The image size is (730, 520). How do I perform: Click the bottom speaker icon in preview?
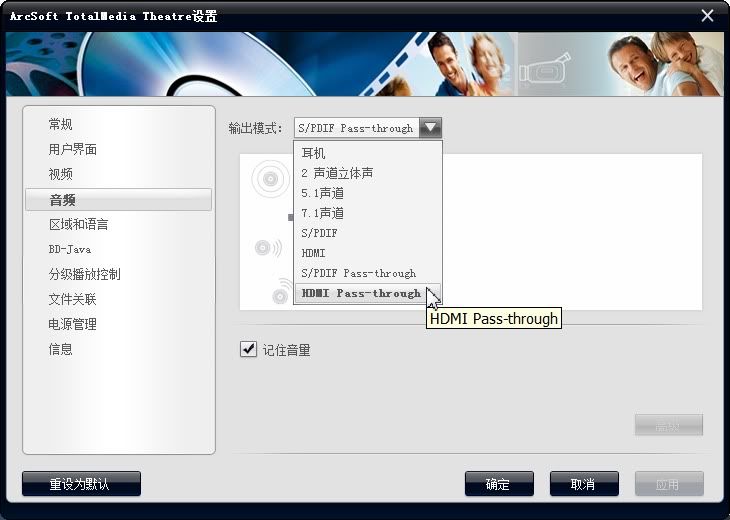pos(282,292)
